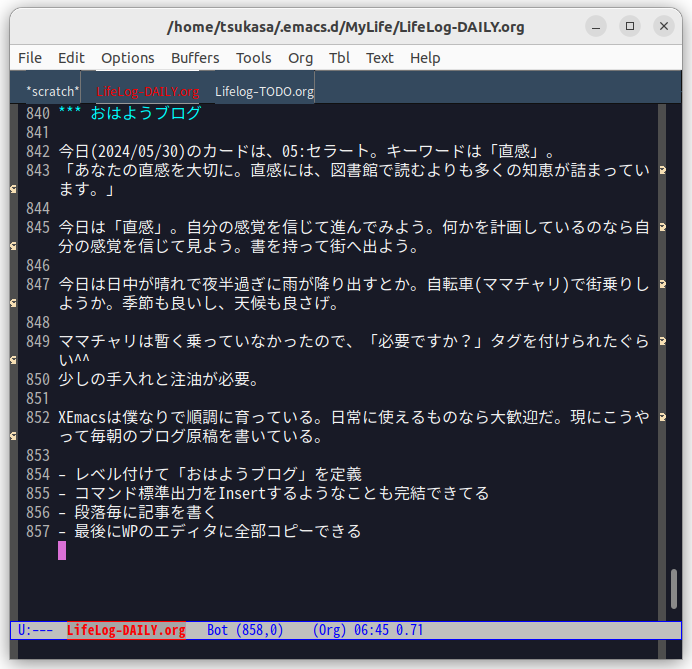This screenshot has width=692, height=669.
Task: Click the 06:45 time display in mode line
Action: [x=371, y=630]
